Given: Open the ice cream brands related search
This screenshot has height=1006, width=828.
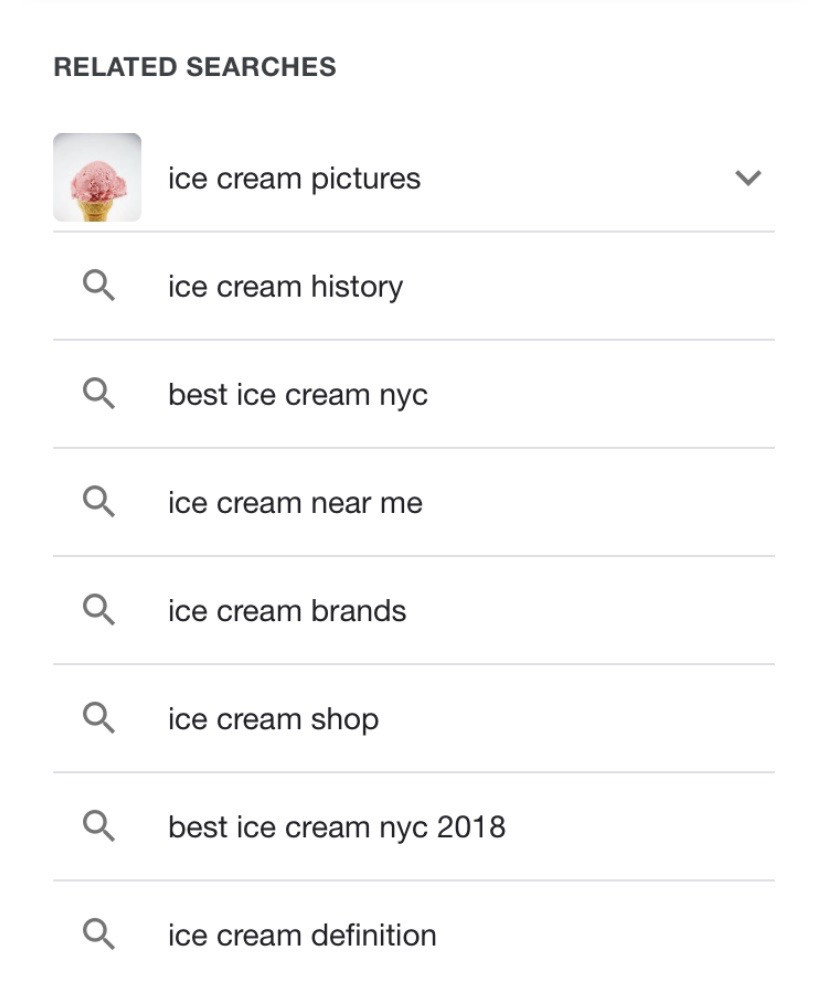Looking at the screenshot, I should (287, 611).
